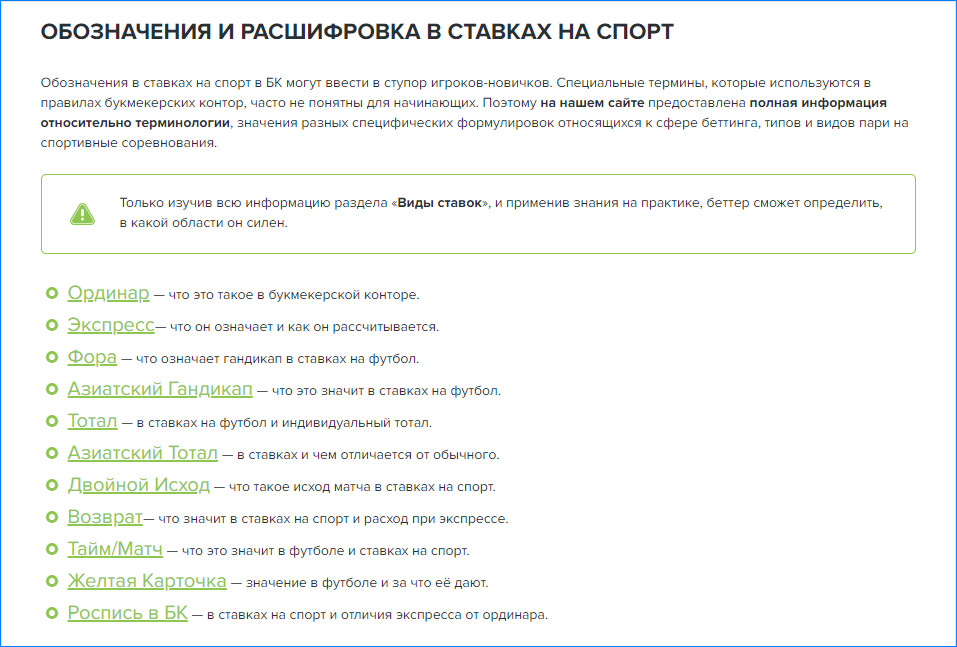Viewport: 957px width, 647px height.
Task: Follow the Возврат link
Action: (x=105, y=517)
